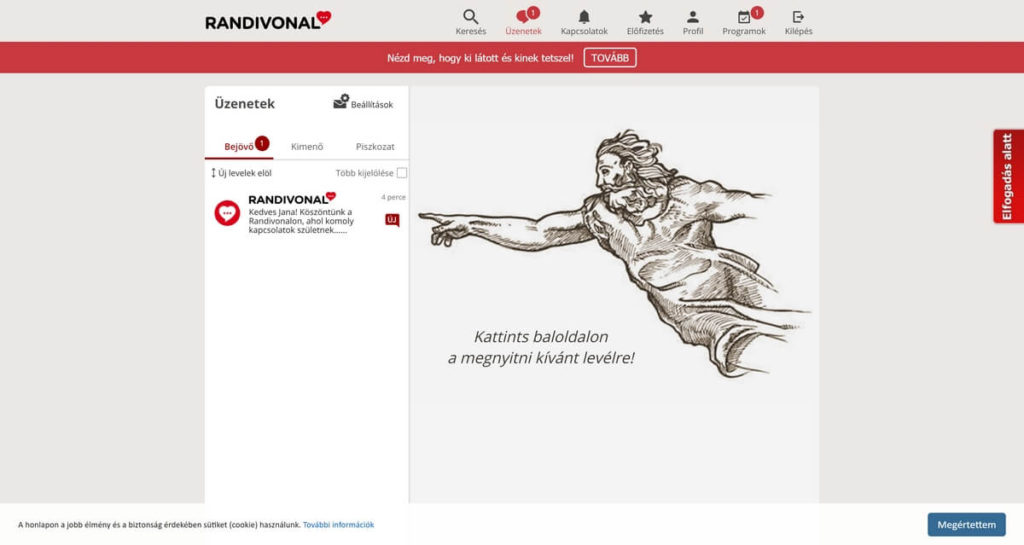Click the Új levelek elöl sort label
Image resolution: width=1024 pixels, height=545 pixels.
pyautogui.click(x=244, y=173)
